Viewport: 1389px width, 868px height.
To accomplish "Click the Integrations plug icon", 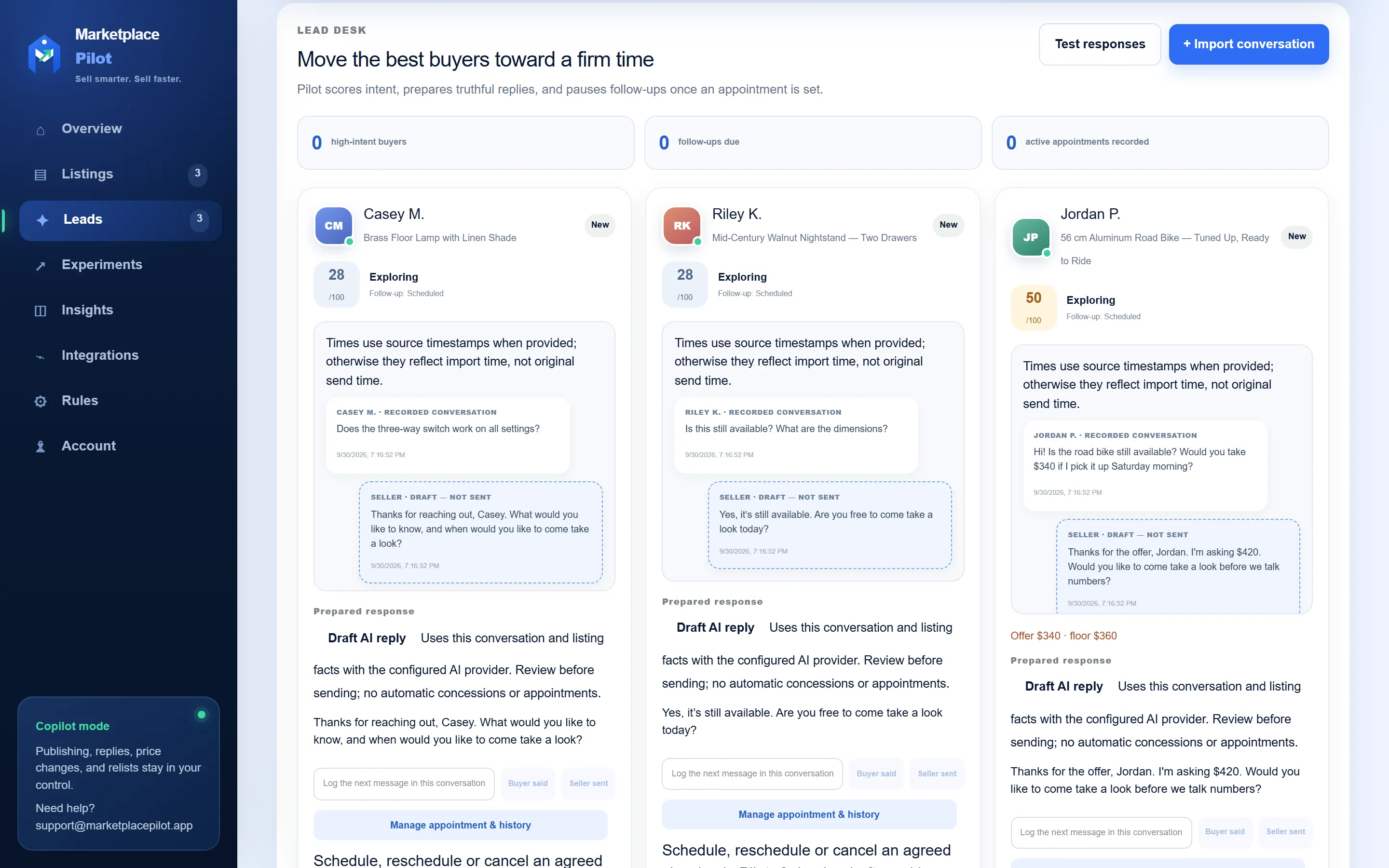I will [x=40, y=356].
